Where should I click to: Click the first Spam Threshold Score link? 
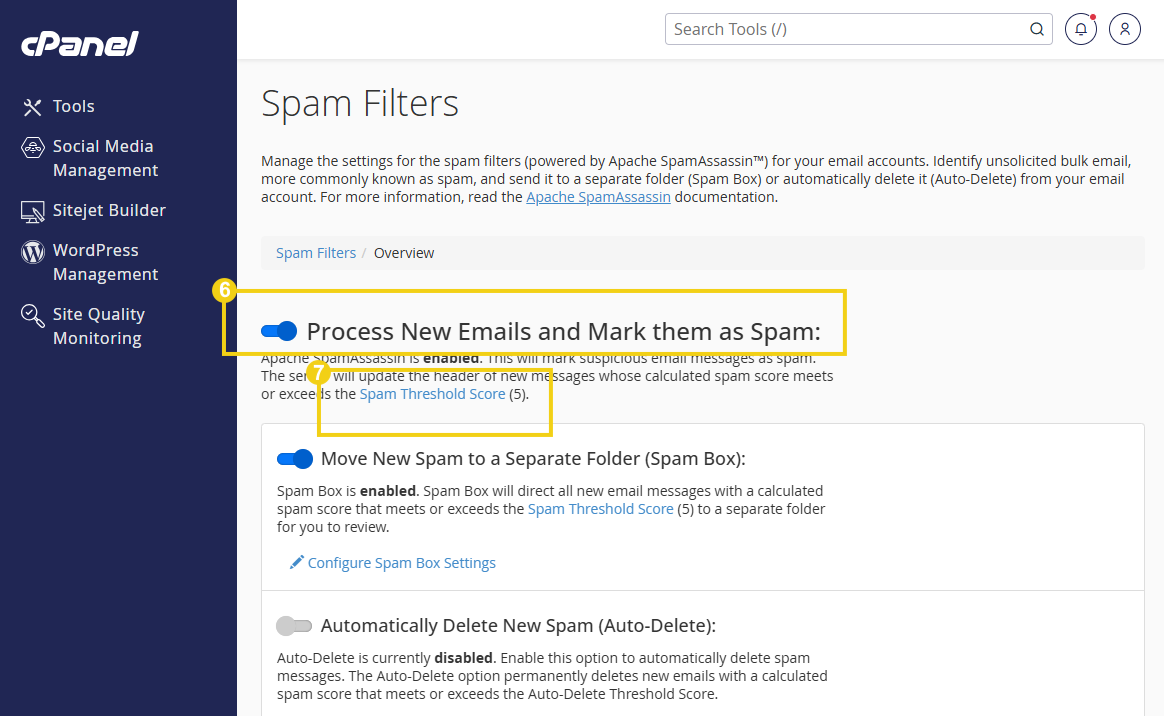[x=432, y=393]
